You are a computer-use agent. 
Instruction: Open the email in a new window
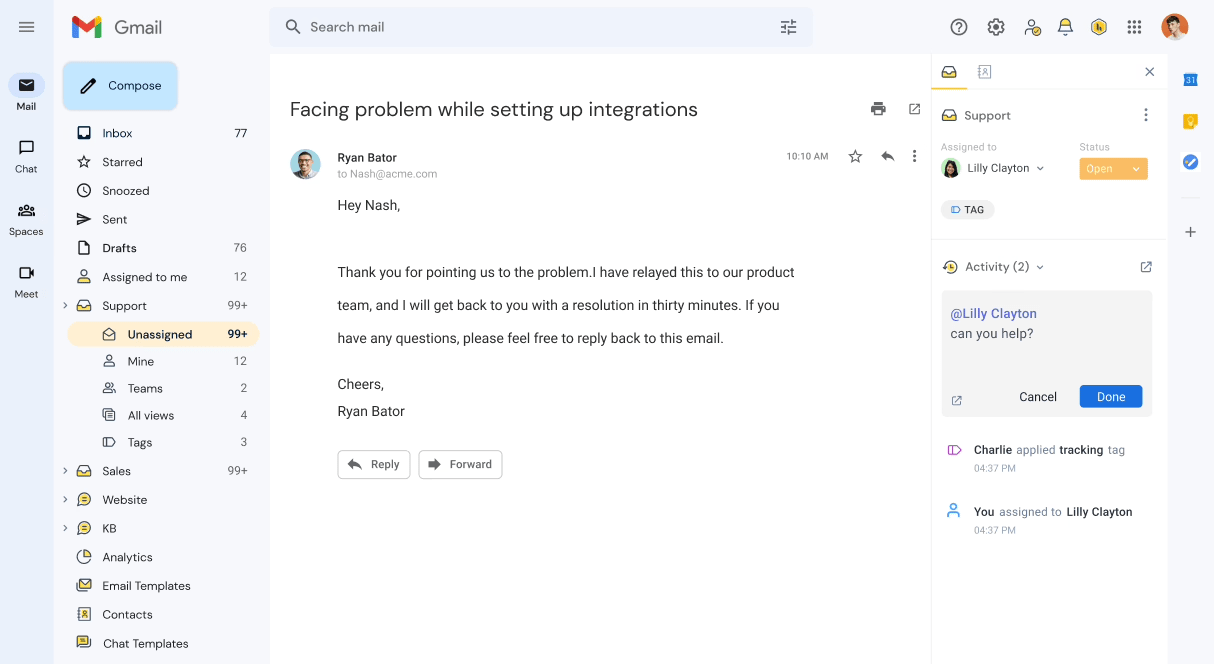(x=914, y=109)
